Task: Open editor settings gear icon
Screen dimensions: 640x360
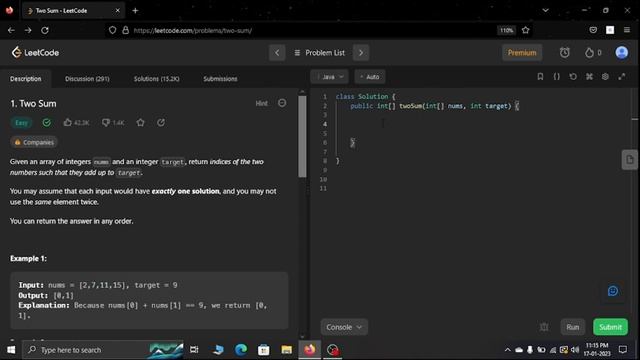Action: pos(605,76)
